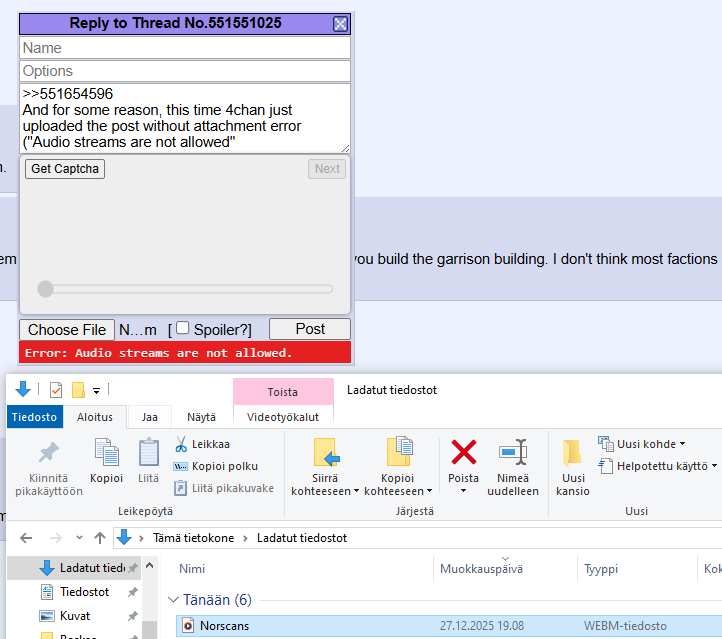Click the Nimeä uudelleen rename icon
Image resolution: width=722 pixels, height=639 pixels.
coord(513,452)
